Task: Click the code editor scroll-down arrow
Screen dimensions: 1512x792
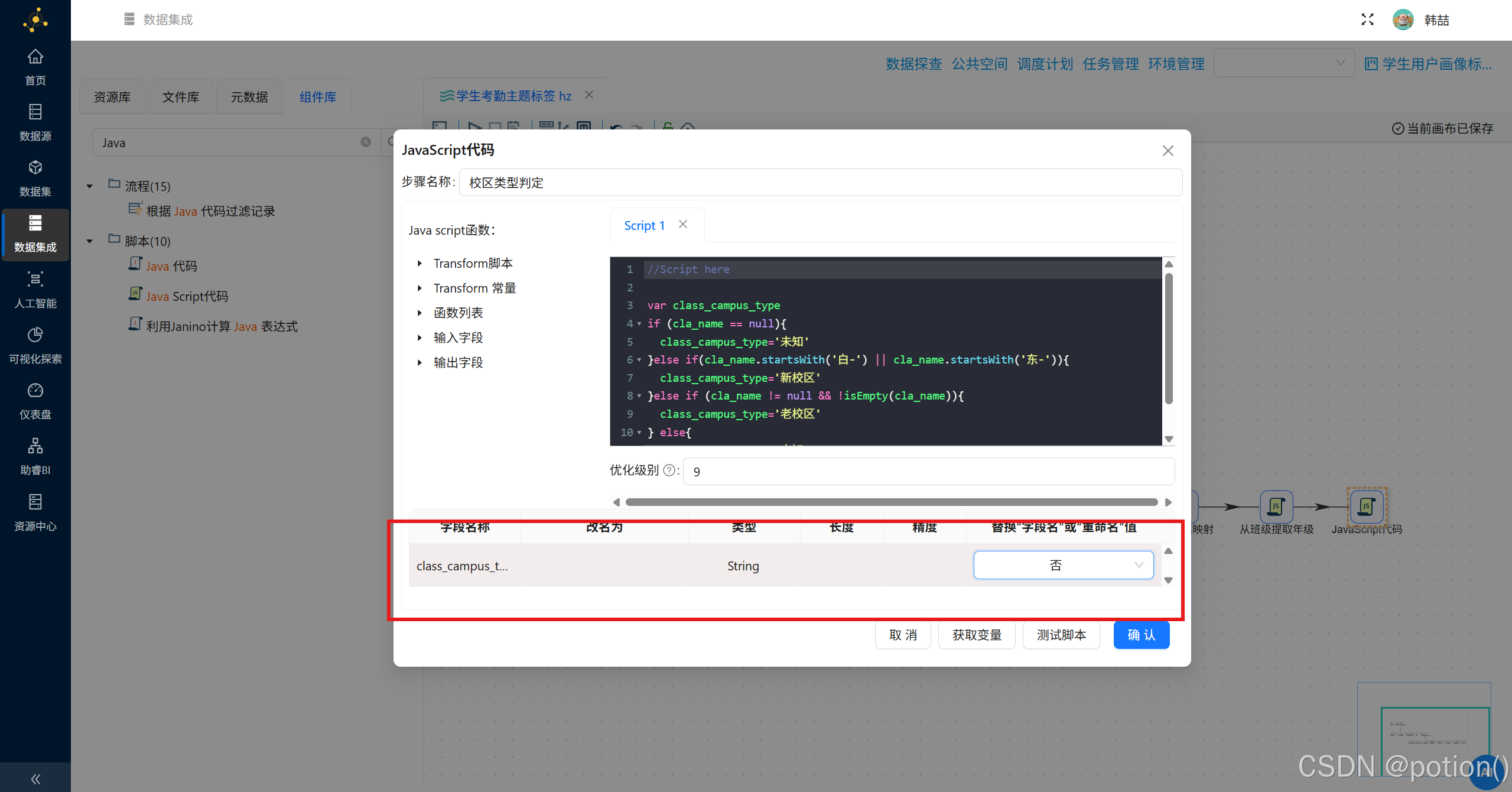Action: click(x=1168, y=439)
